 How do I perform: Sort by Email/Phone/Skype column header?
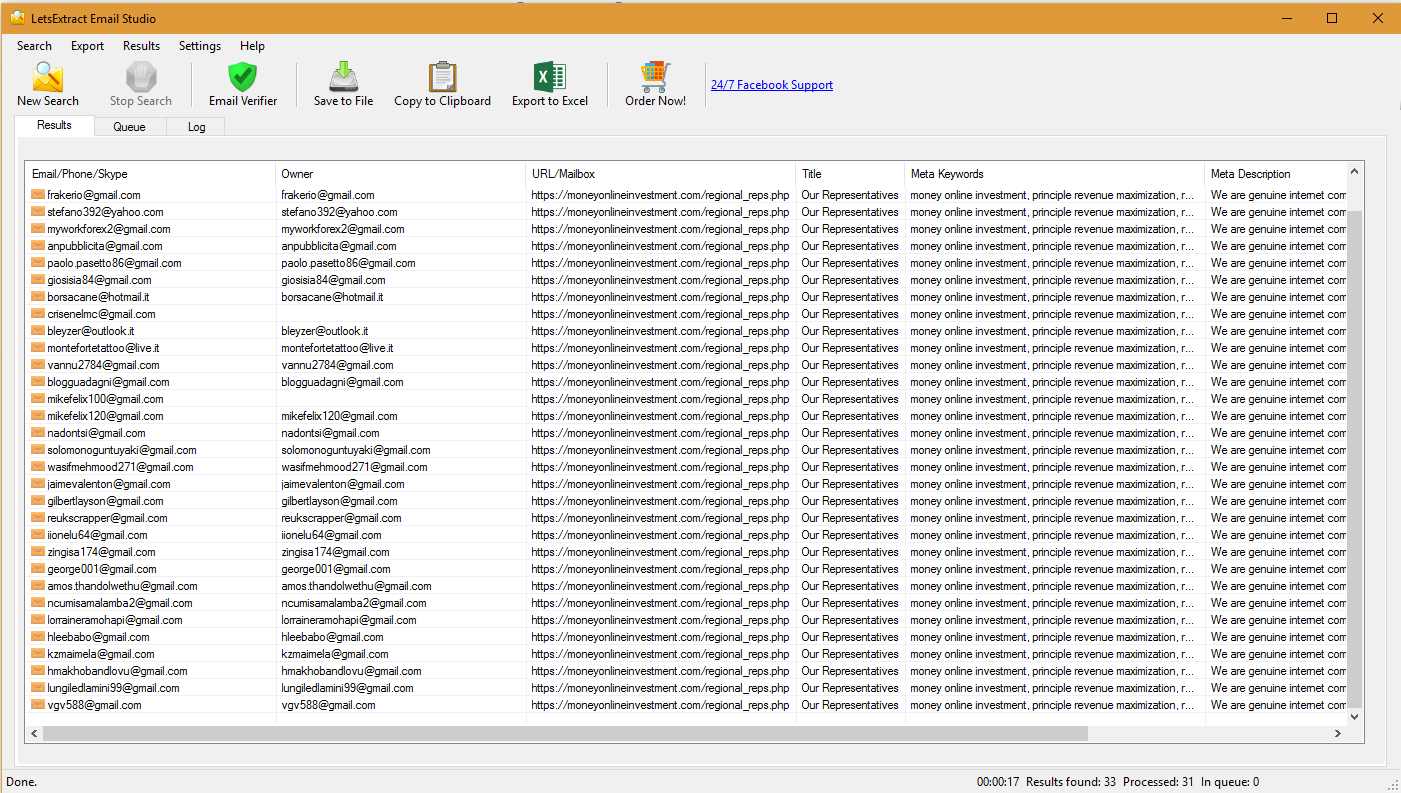[x=80, y=174]
